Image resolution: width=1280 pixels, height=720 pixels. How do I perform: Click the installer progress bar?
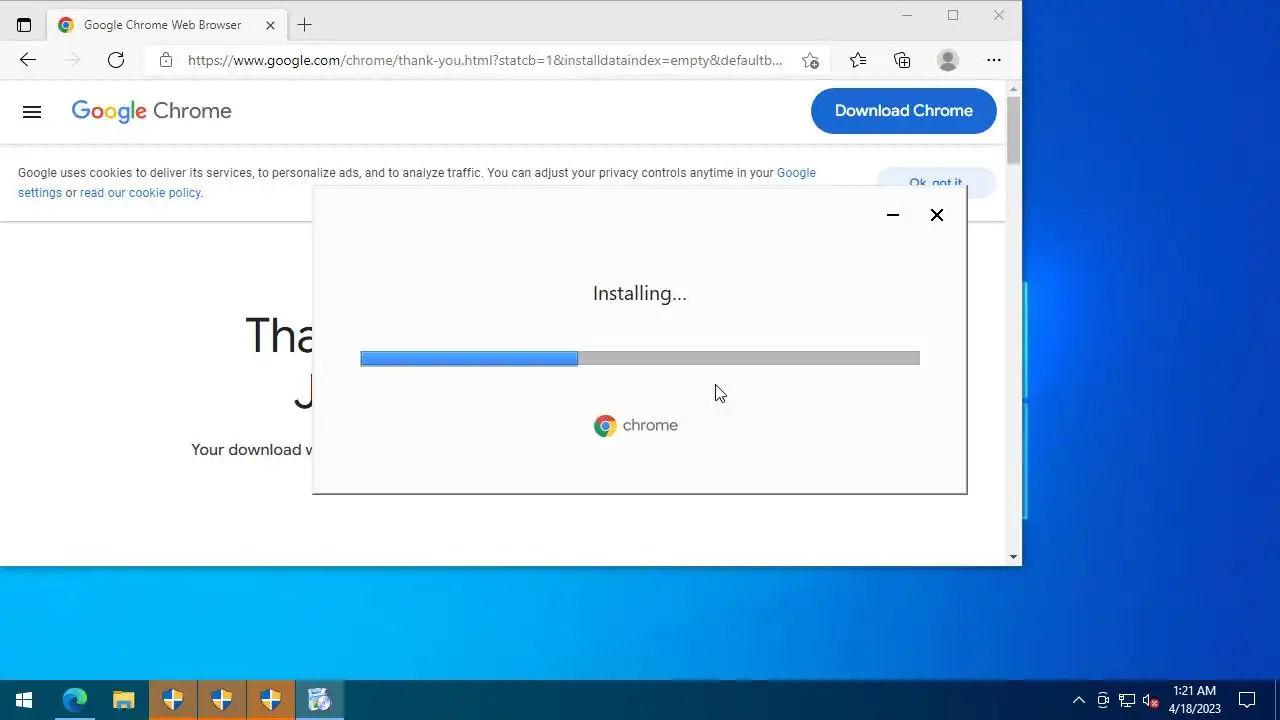click(x=640, y=358)
